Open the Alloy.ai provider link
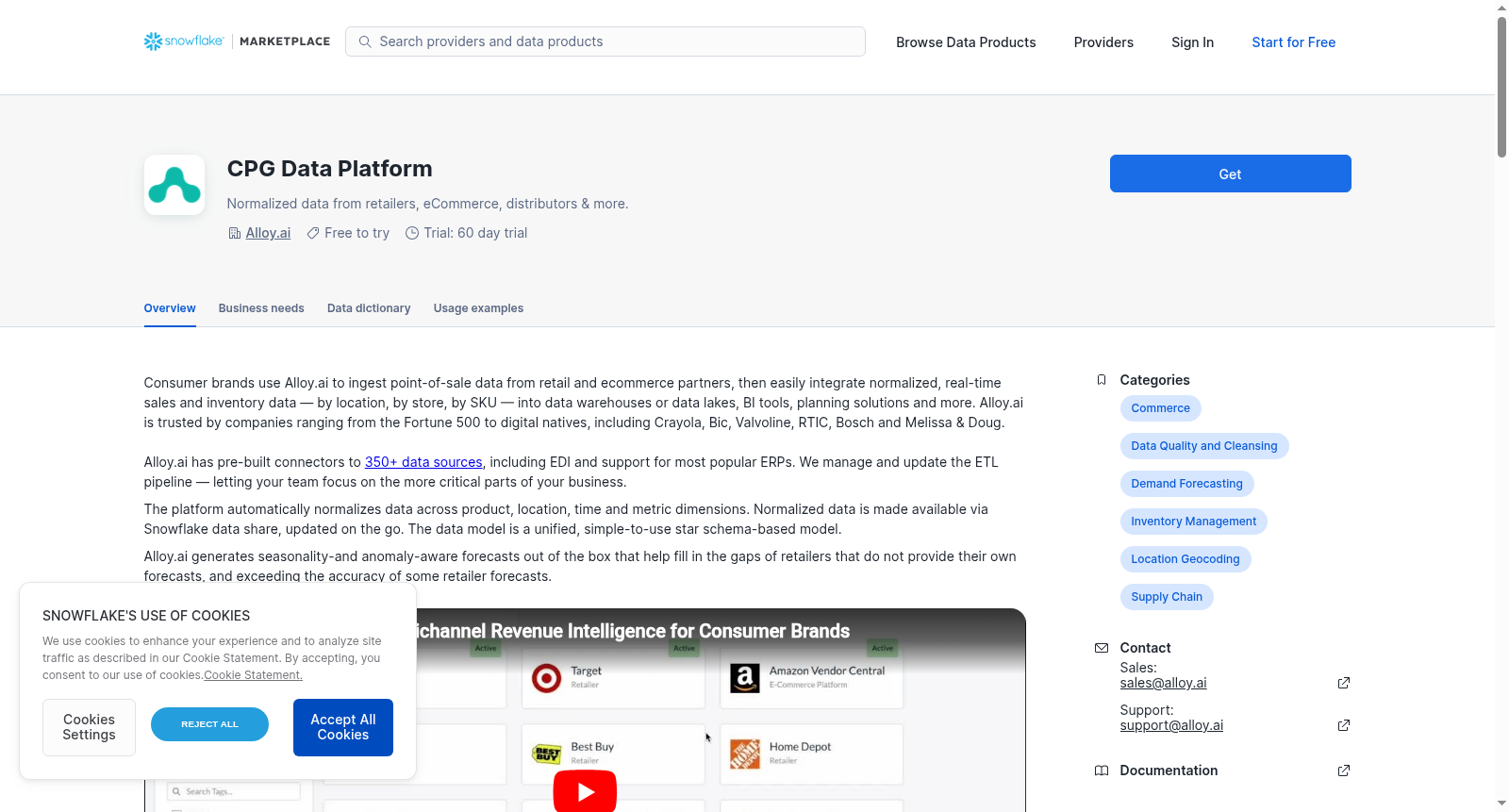The height and width of the screenshot is (812, 1509). [268, 233]
